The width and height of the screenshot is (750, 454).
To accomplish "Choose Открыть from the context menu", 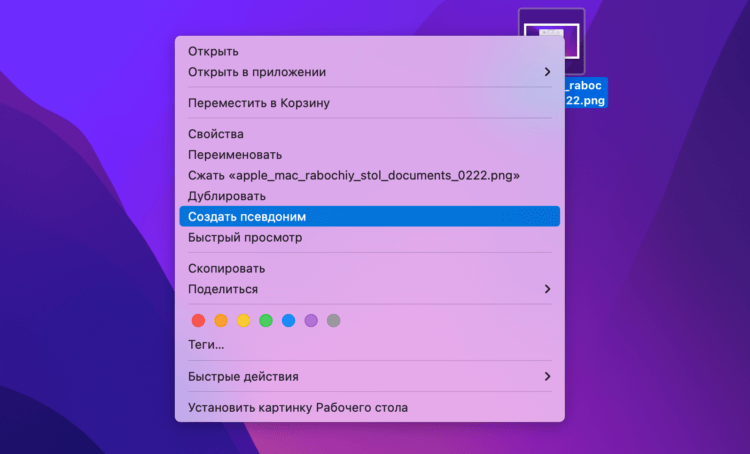I will click(369, 51).
